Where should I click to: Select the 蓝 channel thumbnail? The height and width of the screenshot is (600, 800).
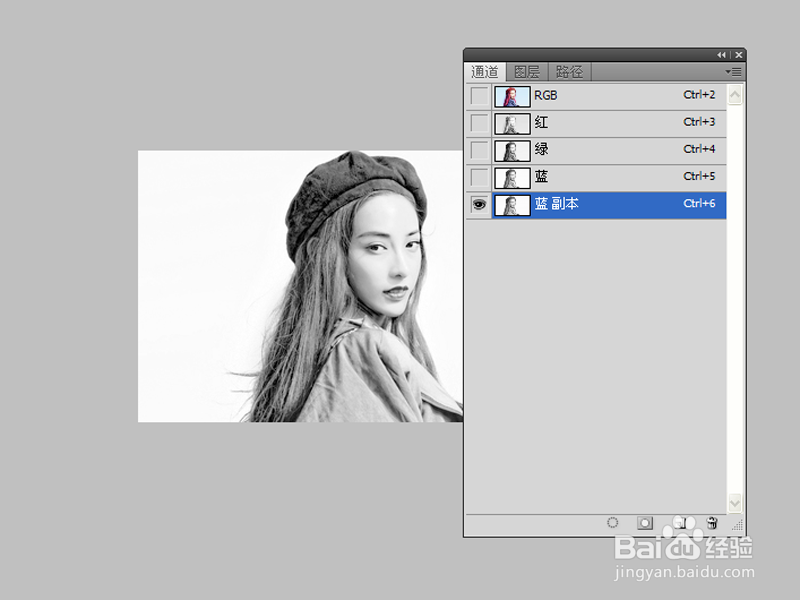pos(512,178)
